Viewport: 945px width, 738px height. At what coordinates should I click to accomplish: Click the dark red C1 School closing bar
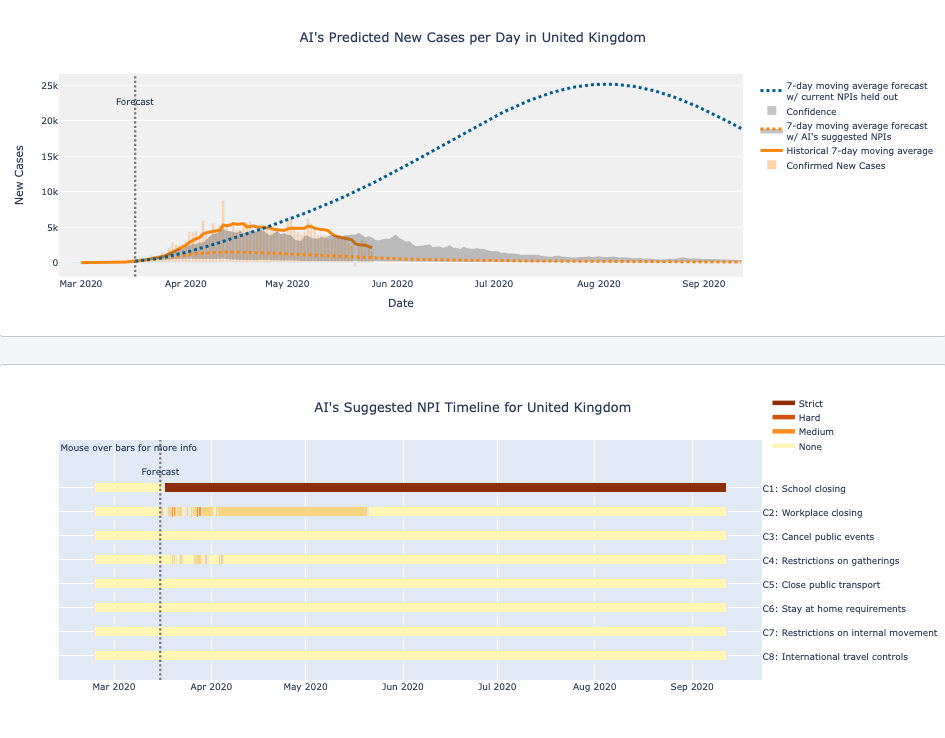445,488
